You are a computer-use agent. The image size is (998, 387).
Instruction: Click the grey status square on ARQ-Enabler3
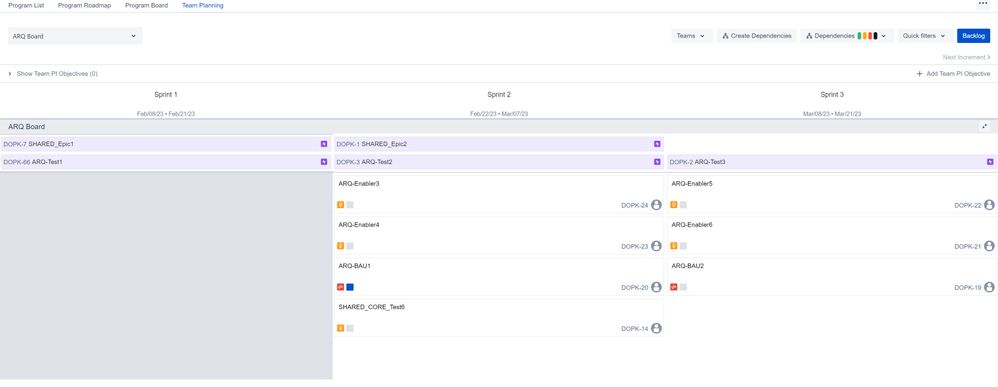click(350, 205)
